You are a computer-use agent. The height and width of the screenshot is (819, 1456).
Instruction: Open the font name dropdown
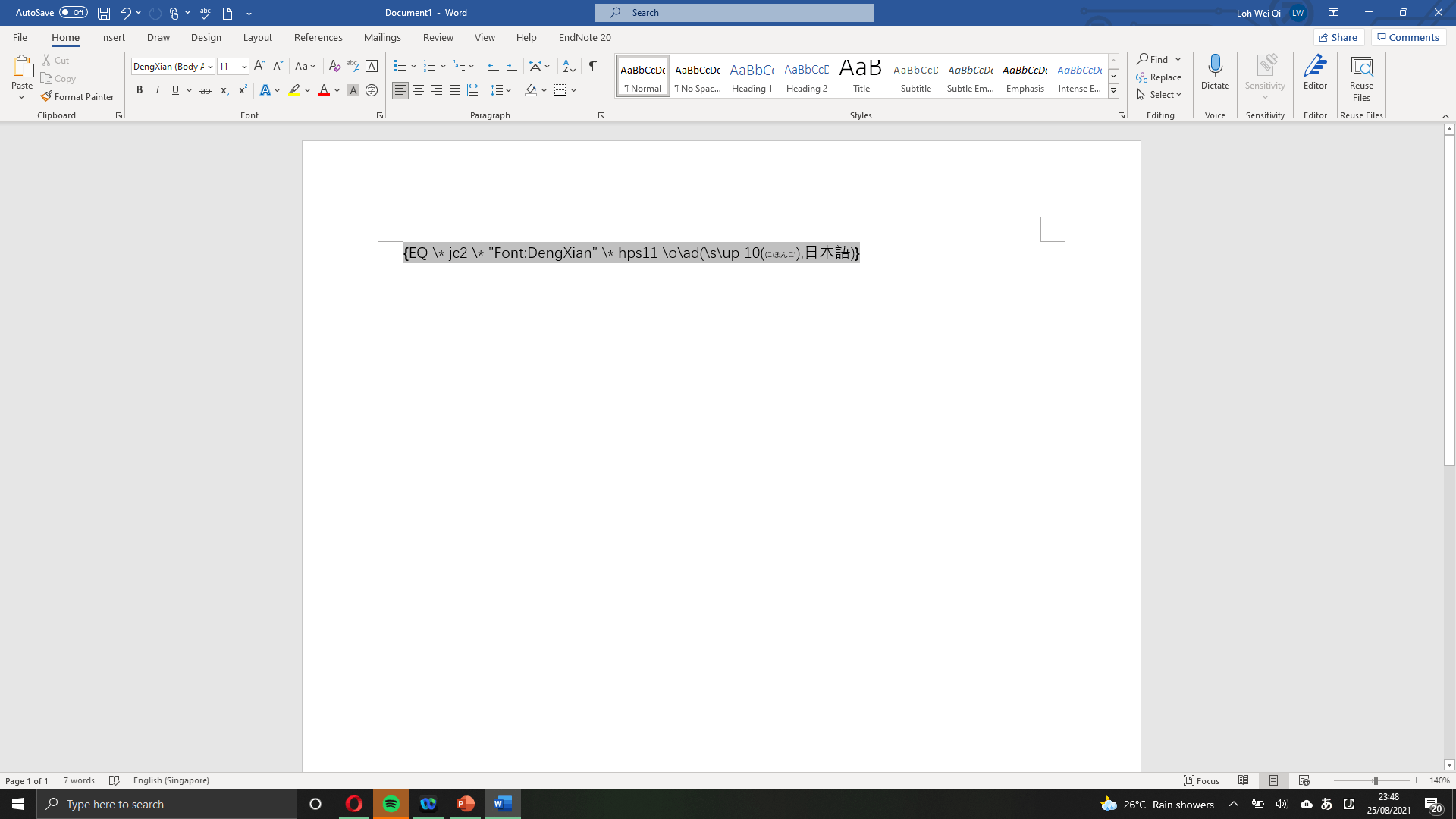pyautogui.click(x=210, y=67)
